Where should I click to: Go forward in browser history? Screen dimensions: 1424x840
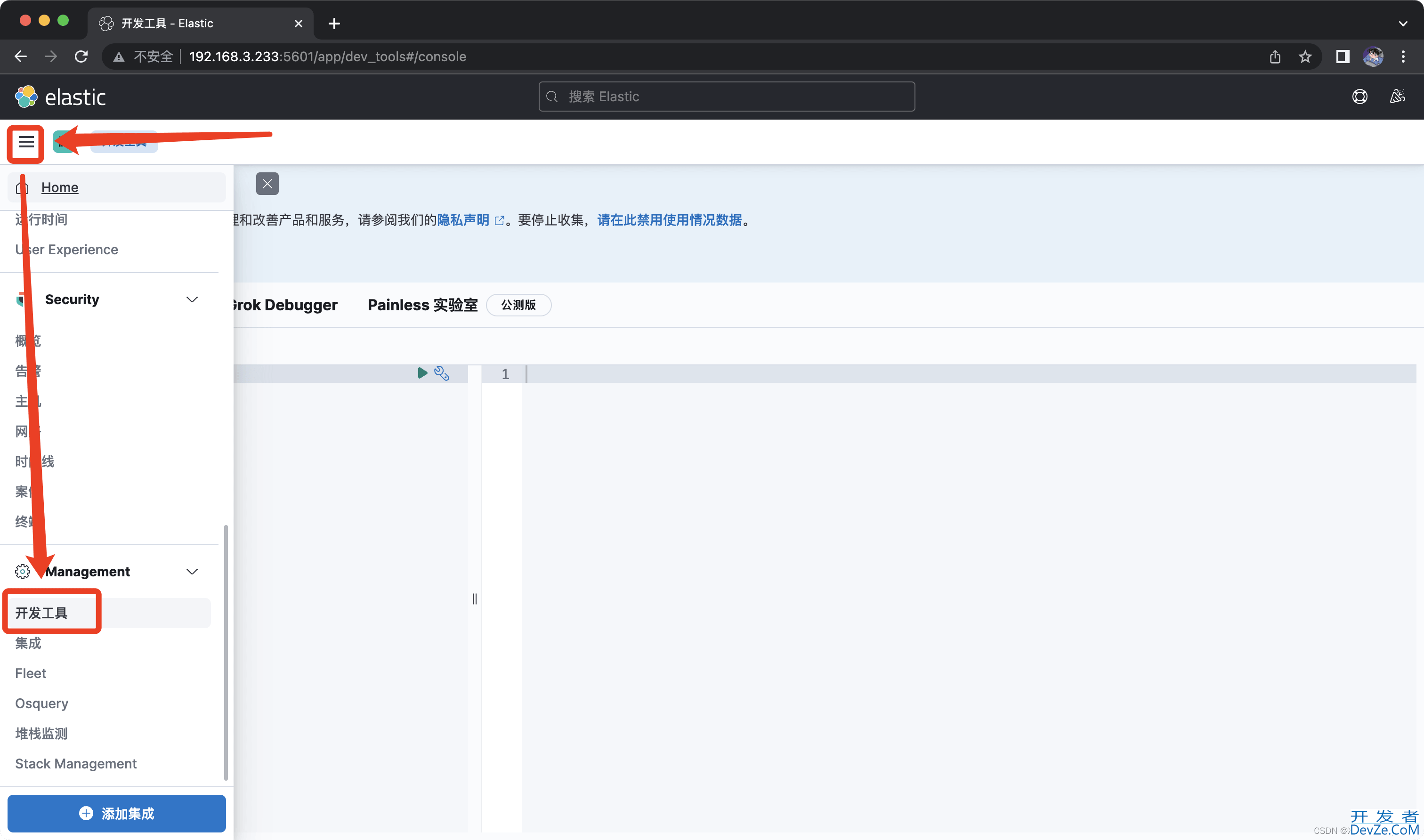[x=51, y=57]
